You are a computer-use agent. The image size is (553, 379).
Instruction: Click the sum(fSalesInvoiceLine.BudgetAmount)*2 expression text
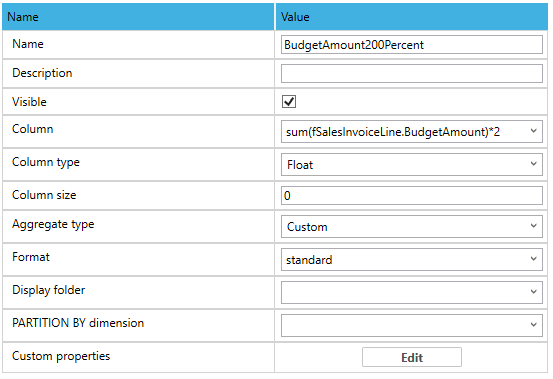coord(393,132)
